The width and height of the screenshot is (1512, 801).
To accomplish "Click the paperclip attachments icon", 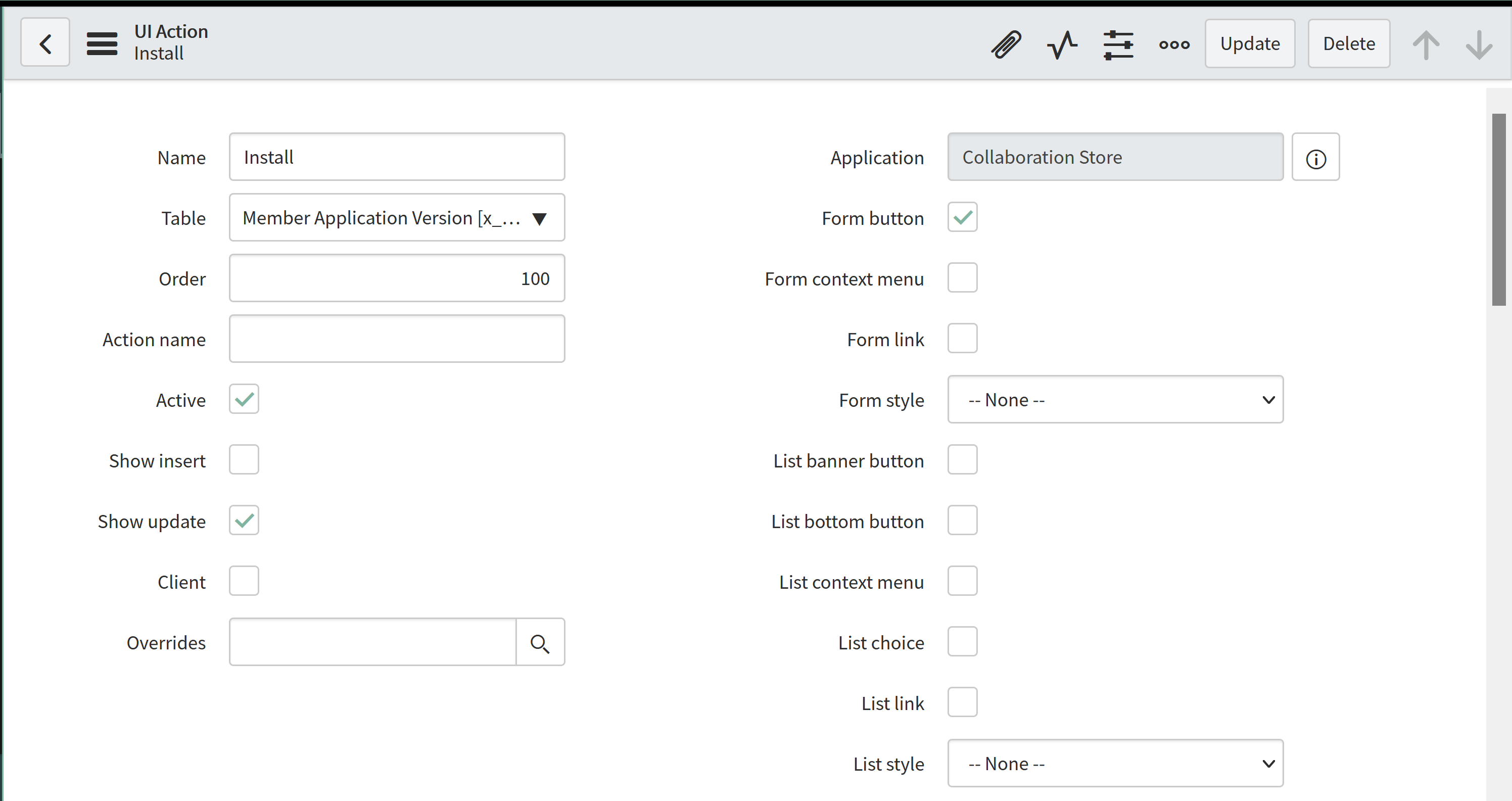I will coord(1006,44).
